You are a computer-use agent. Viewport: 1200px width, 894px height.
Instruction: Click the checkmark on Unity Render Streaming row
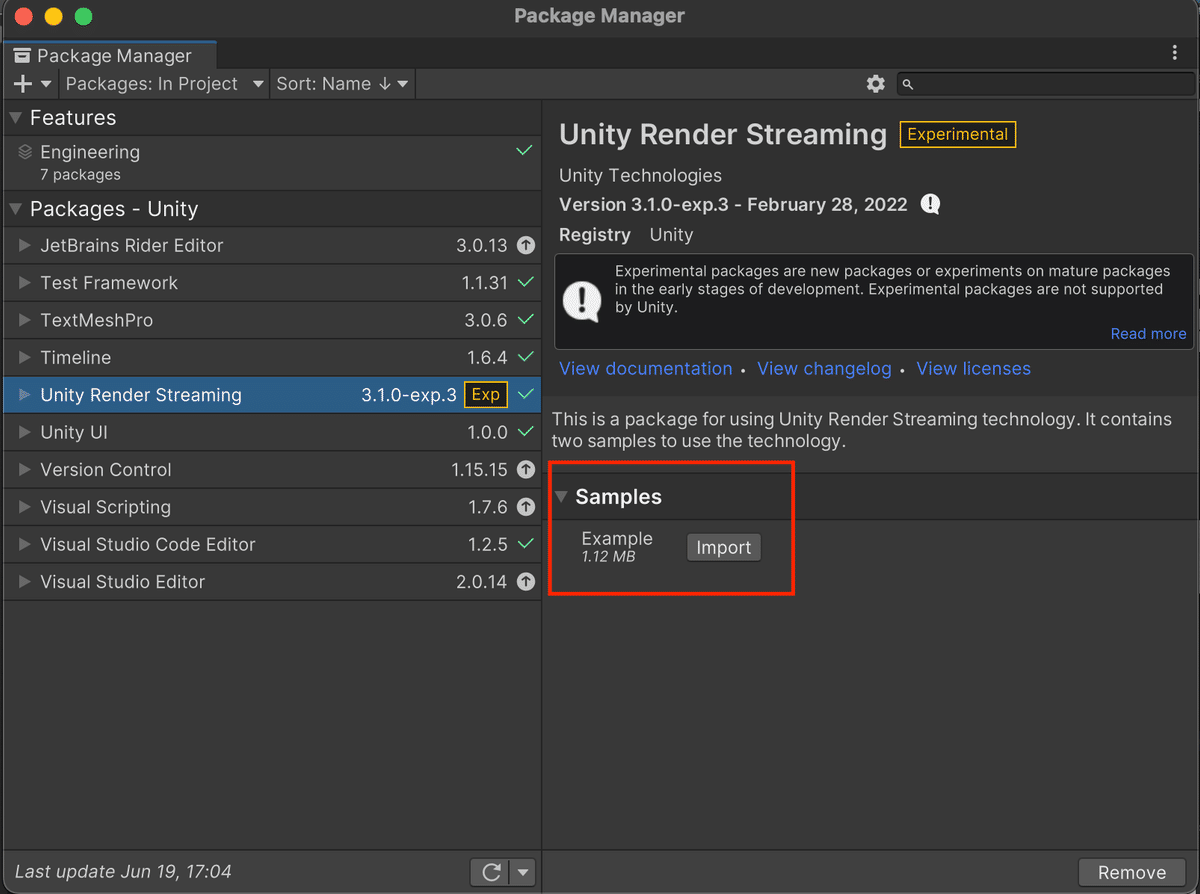click(x=525, y=395)
